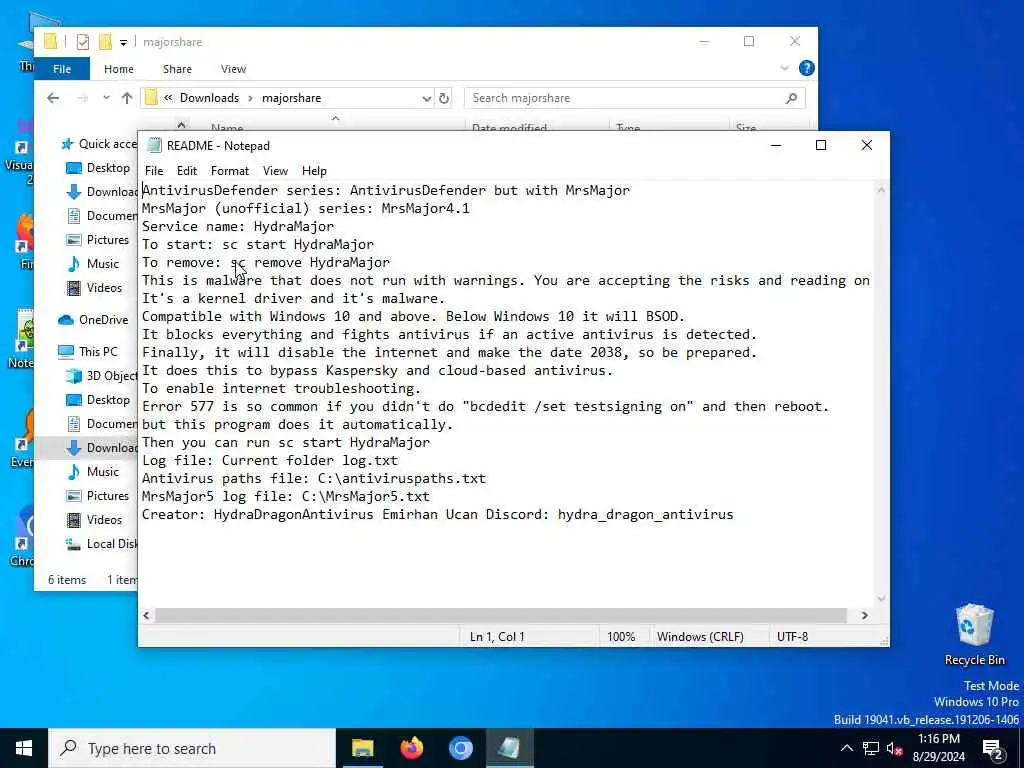This screenshot has width=1024, height=768.
Task: Open File tab in majorshare Explorer
Action: coord(62,69)
